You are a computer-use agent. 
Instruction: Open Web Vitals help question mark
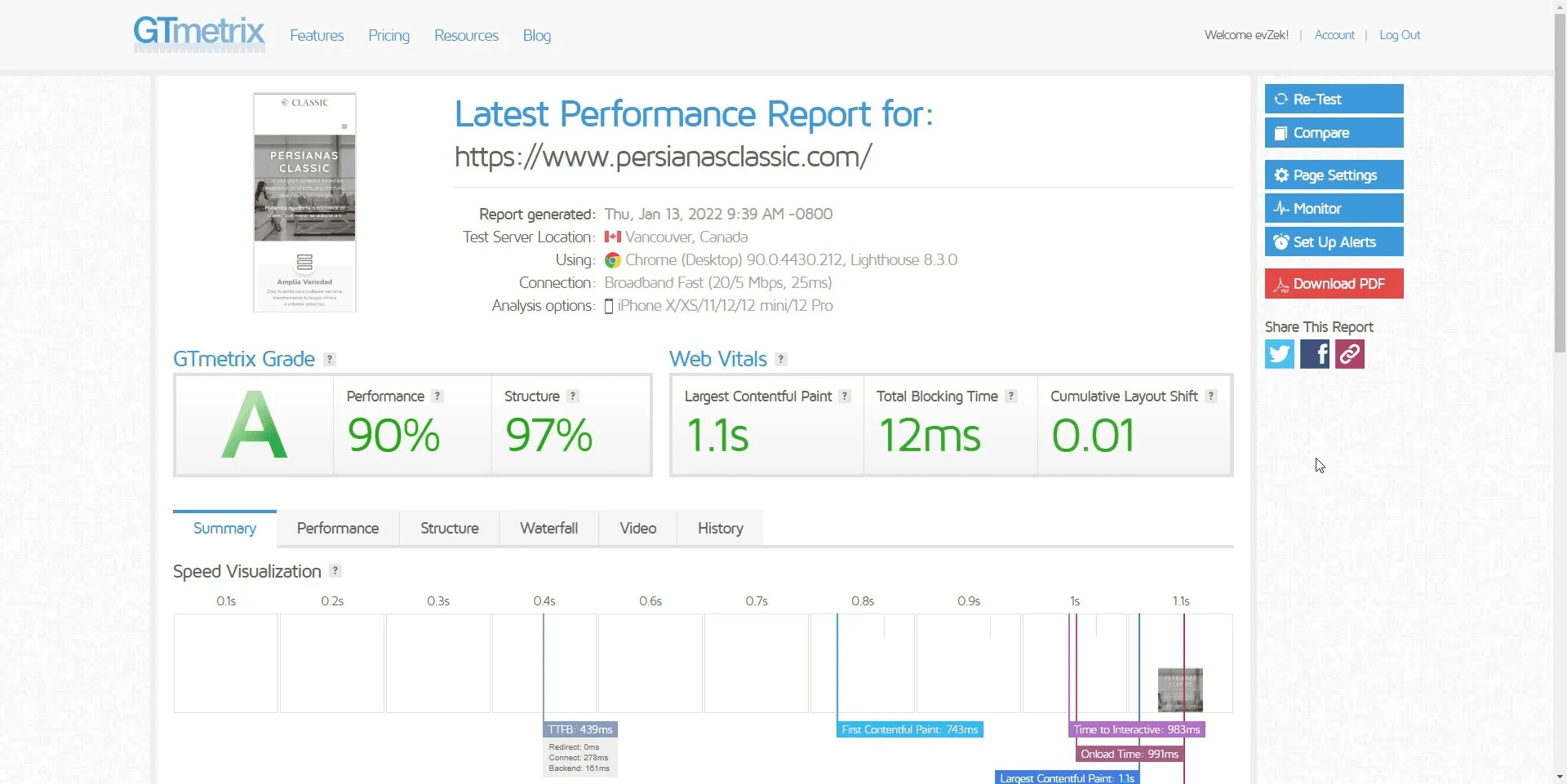click(781, 360)
